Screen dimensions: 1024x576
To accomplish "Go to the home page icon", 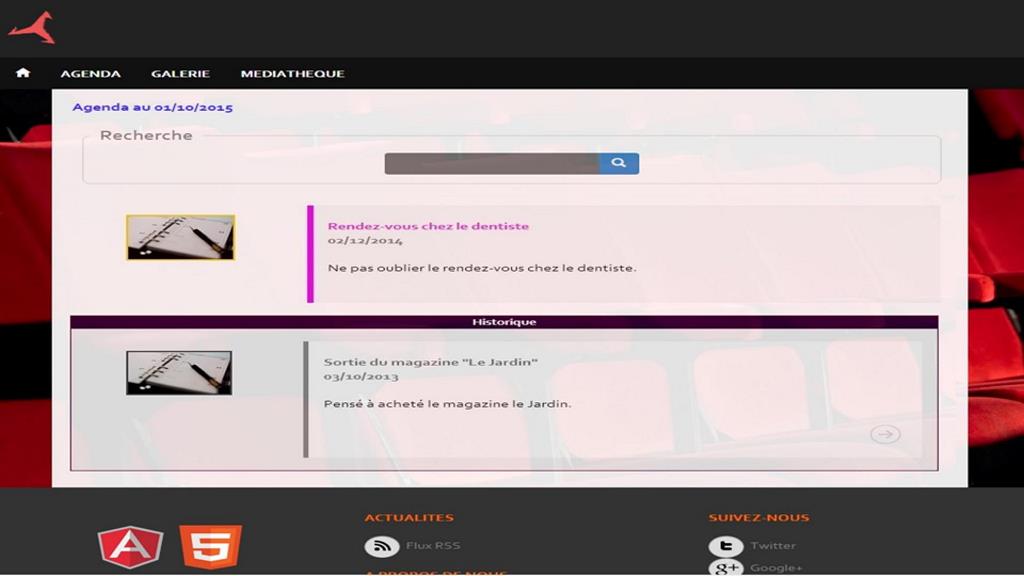I will [23, 72].
